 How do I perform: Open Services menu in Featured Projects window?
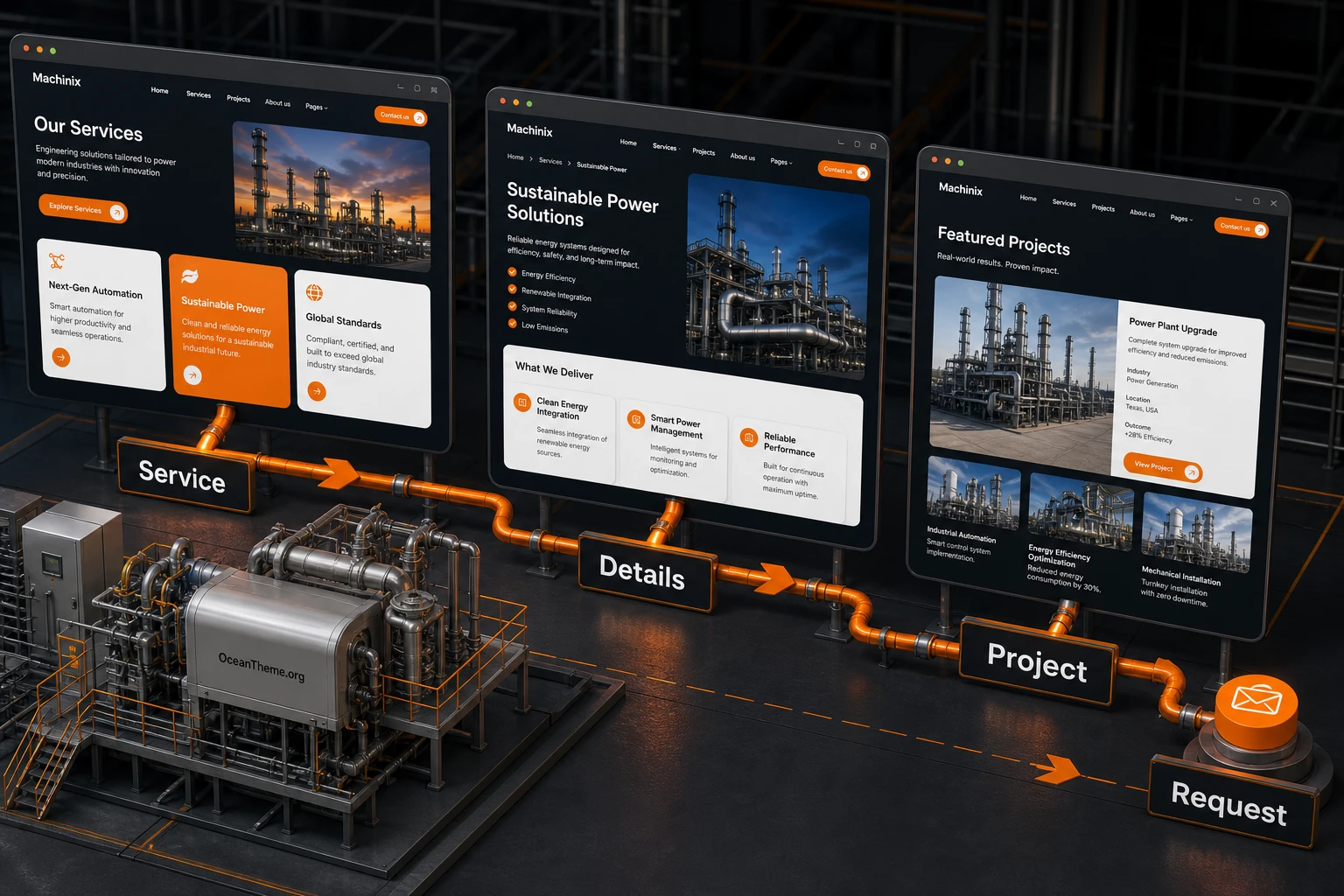tap(1064, 203)
